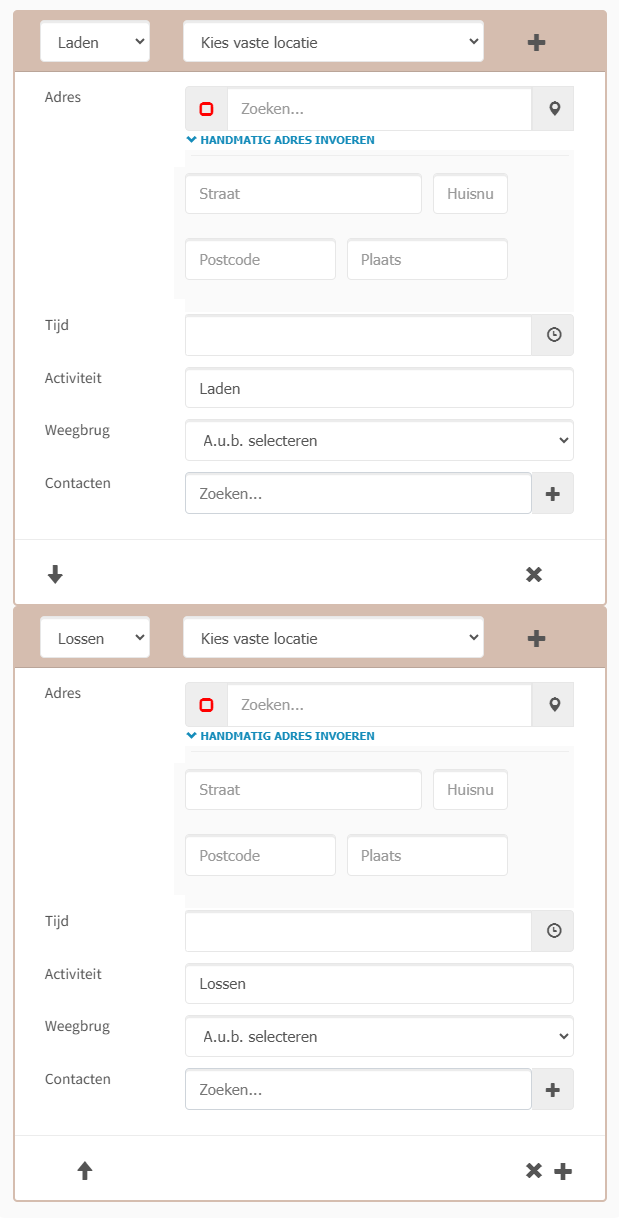
Task: Click plus icon in Laden header bar
Action: click(536, 42)
